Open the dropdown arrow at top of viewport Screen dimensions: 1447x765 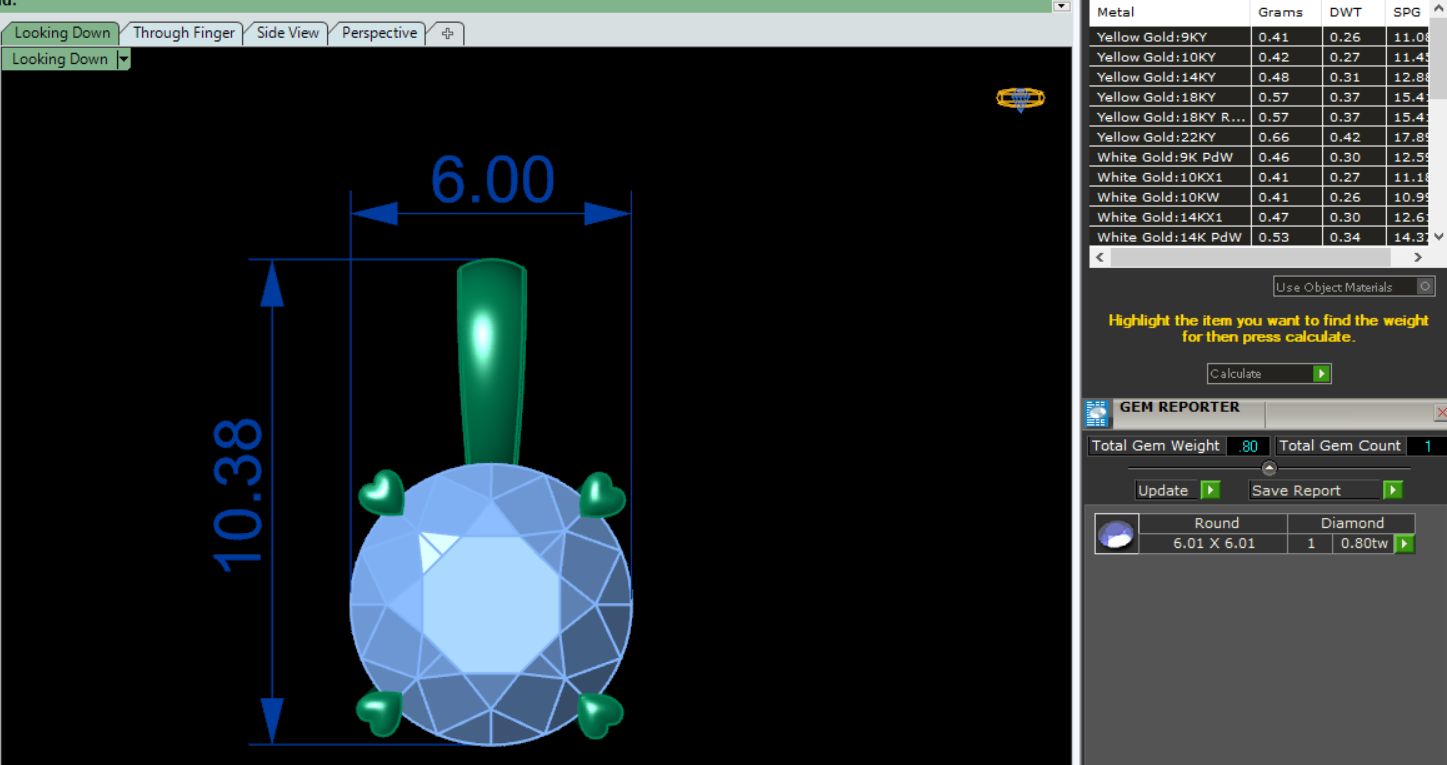click(x=1061, y=6)
